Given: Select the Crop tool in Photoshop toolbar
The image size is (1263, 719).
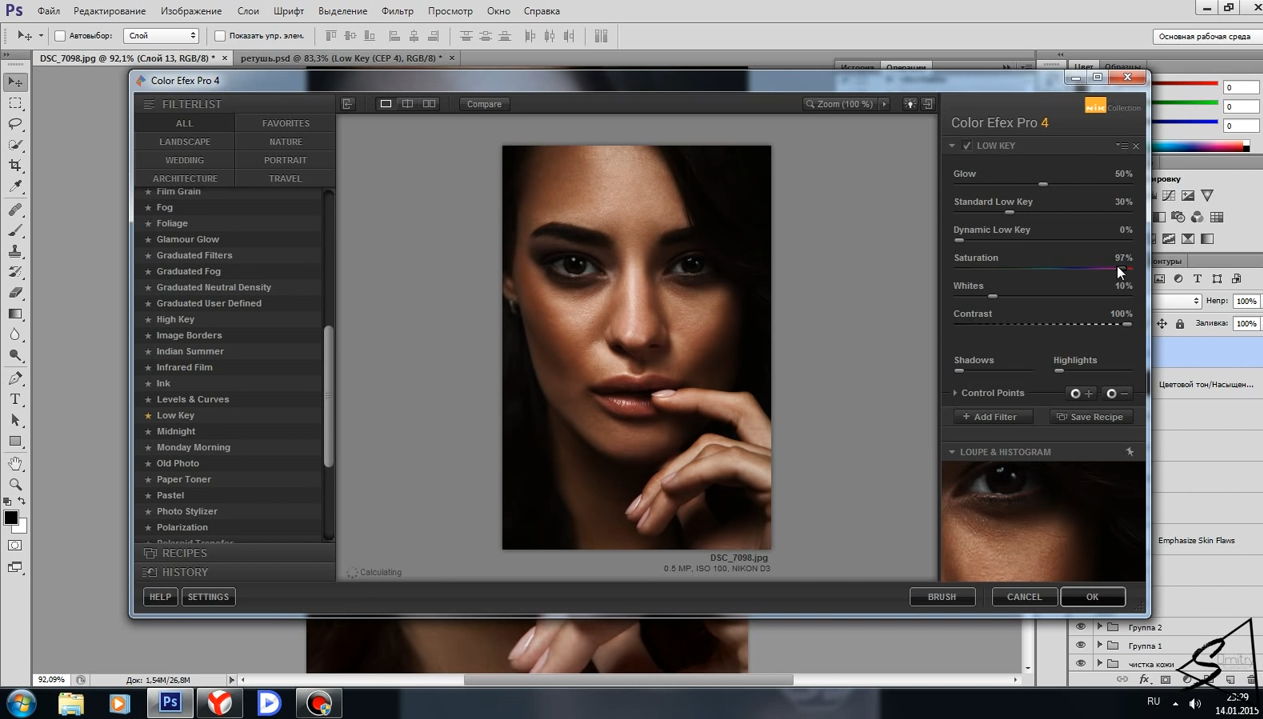Looking at the screenshot, I should click(15, 166).
